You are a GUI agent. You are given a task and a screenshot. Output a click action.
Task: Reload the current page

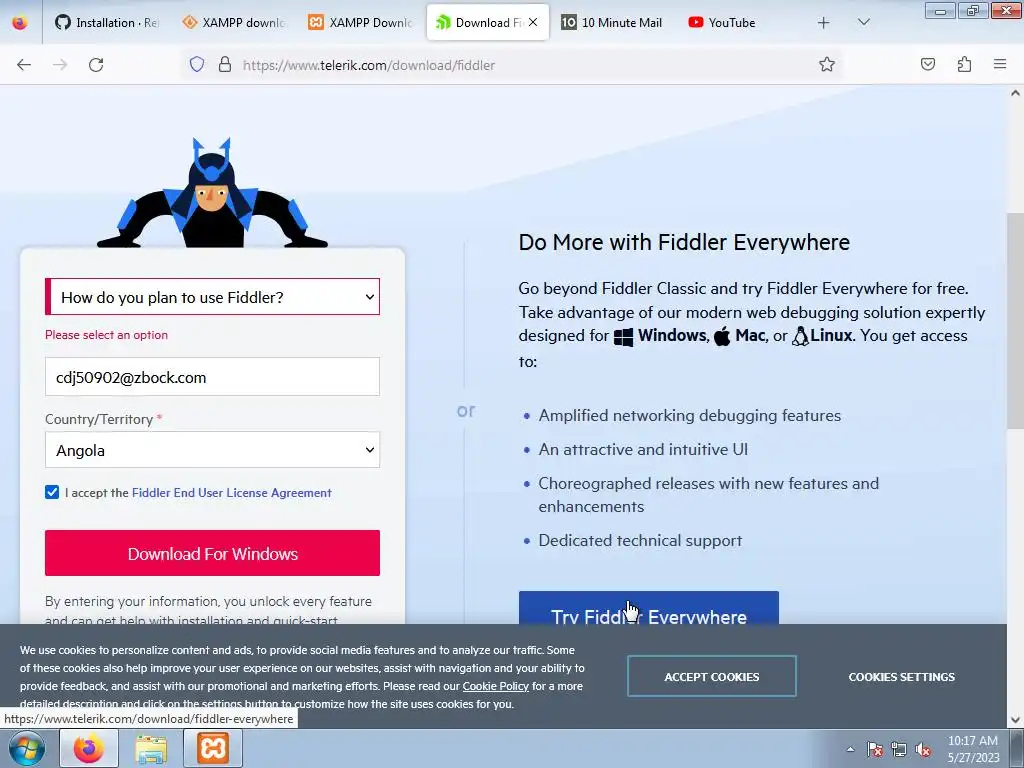tap(96, 65)
